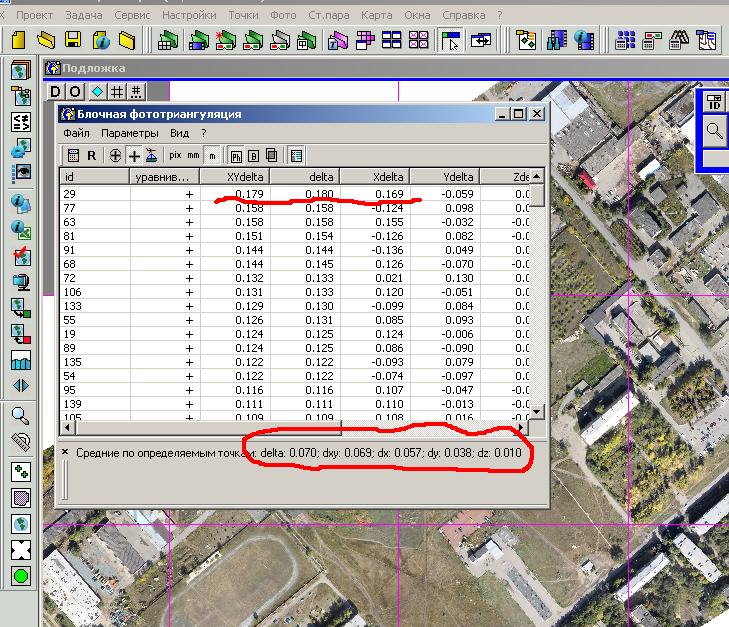The height and width of the screenshot is (627, 729).
Task: Click the bold R button in triangulation toolbar
Action: [92, 155]
